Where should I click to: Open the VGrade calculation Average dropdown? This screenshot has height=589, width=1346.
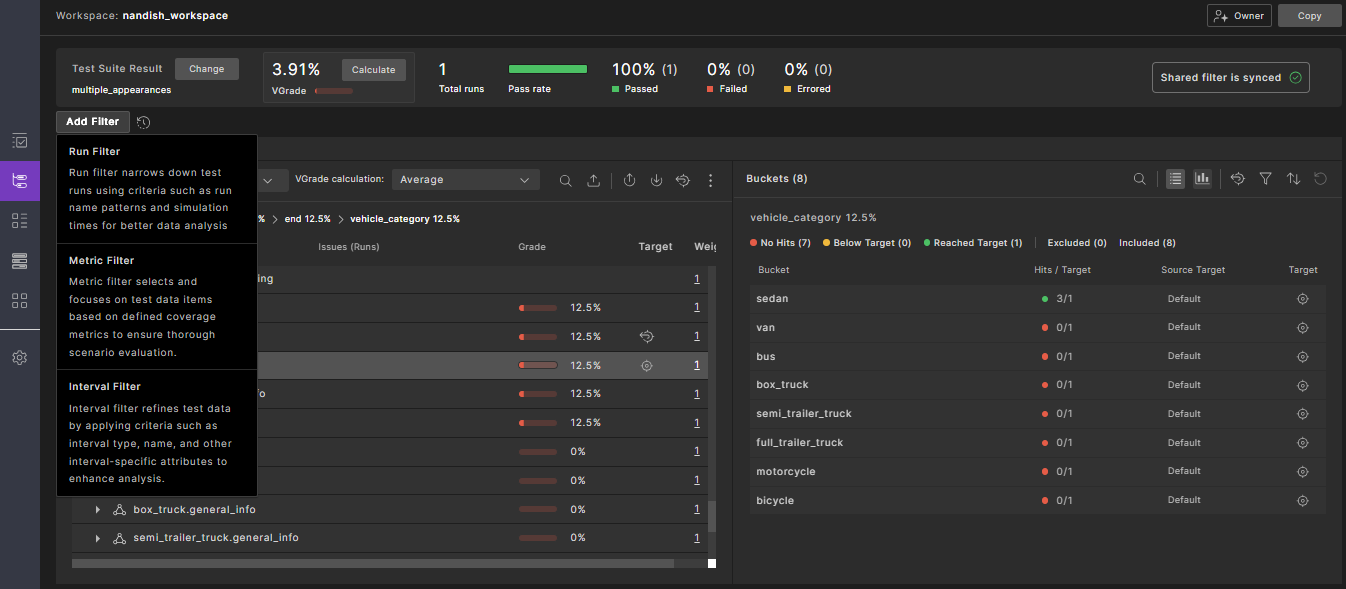[465, 180]
